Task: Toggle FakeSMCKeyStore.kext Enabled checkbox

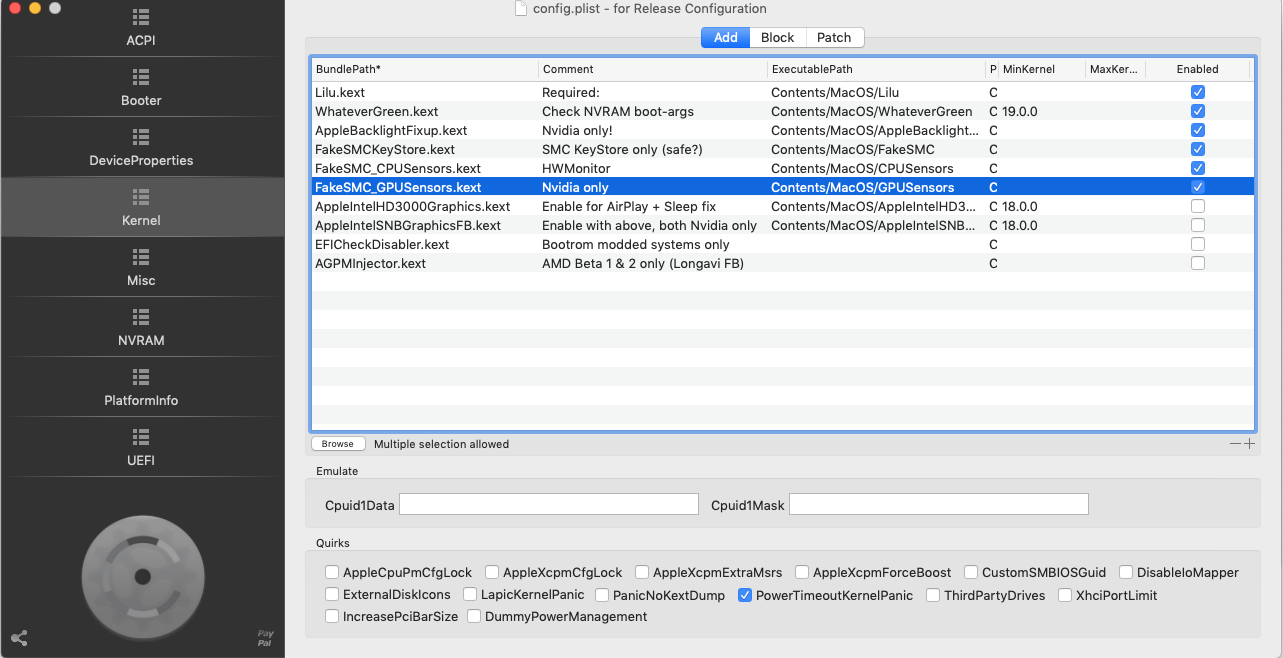Action: pos(1198,149)
